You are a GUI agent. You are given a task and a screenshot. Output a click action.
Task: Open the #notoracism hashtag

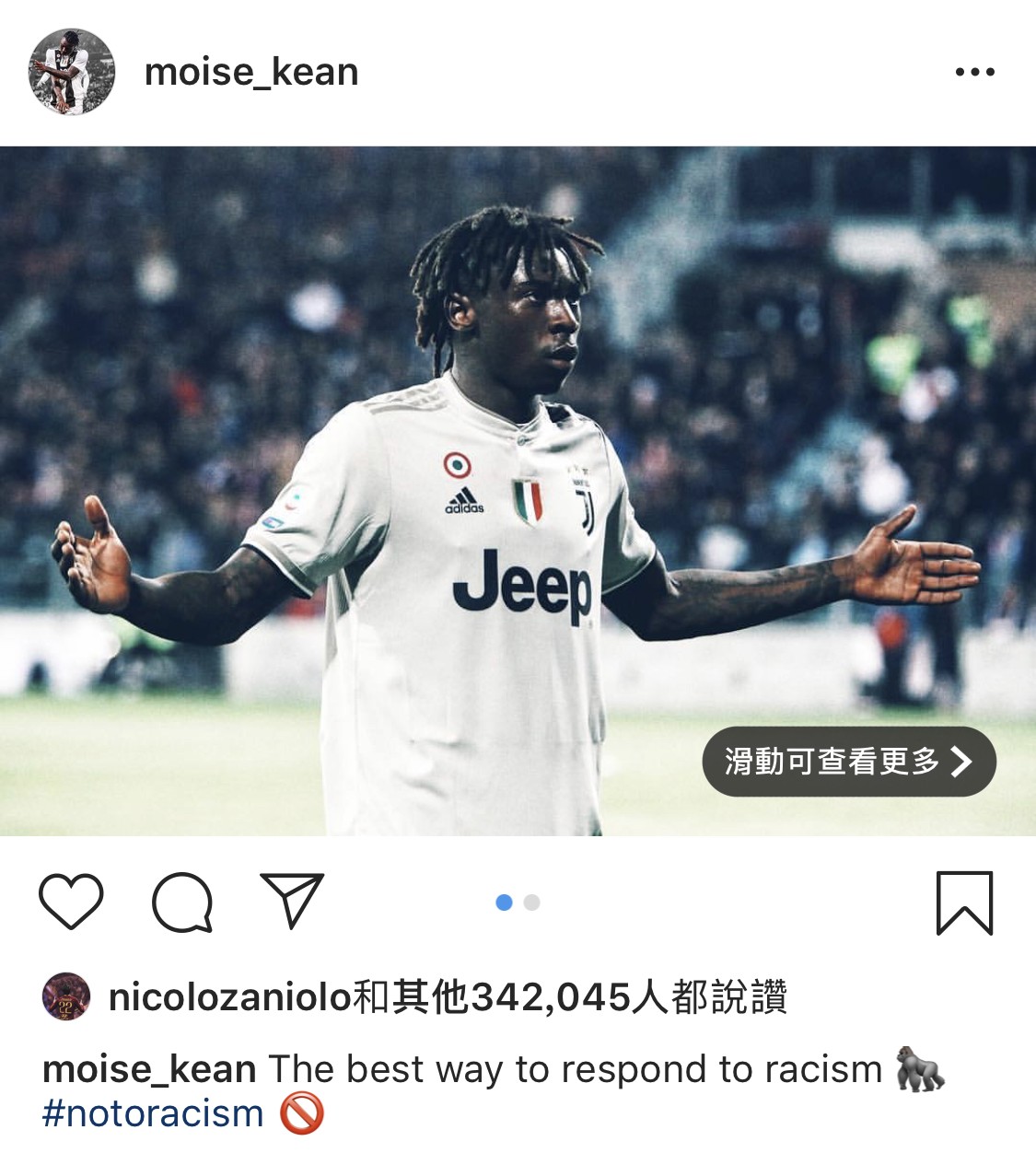pyautogui.click(x=153, y=1114)
